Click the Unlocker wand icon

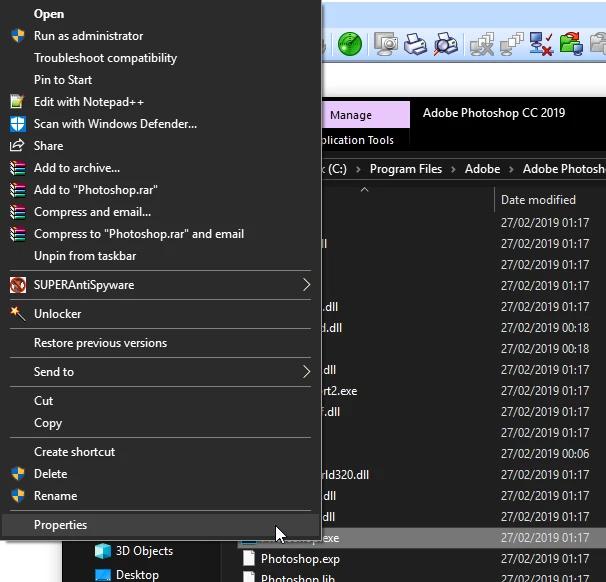[17, 314]
